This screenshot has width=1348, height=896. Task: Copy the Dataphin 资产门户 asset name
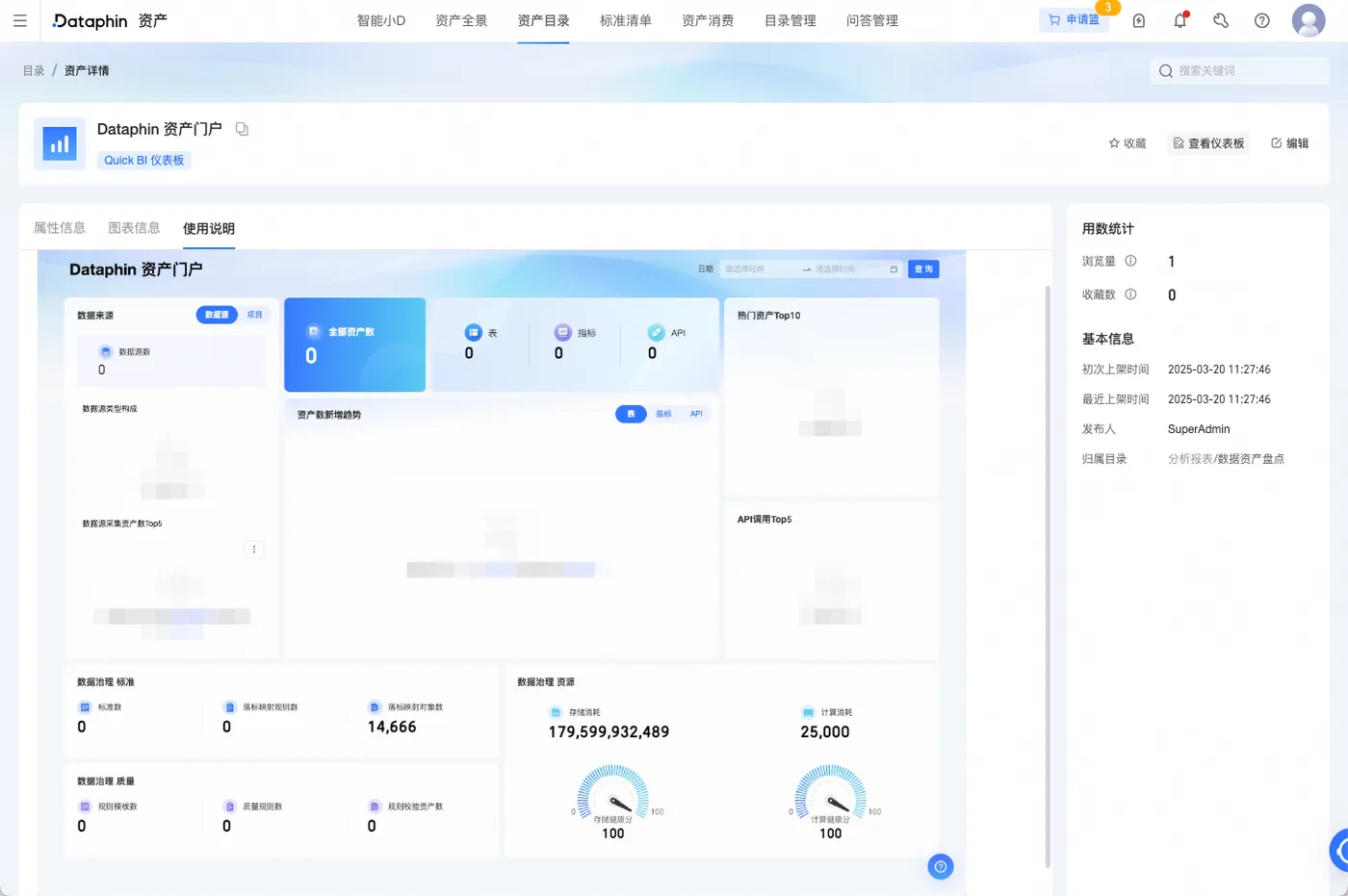242,129
